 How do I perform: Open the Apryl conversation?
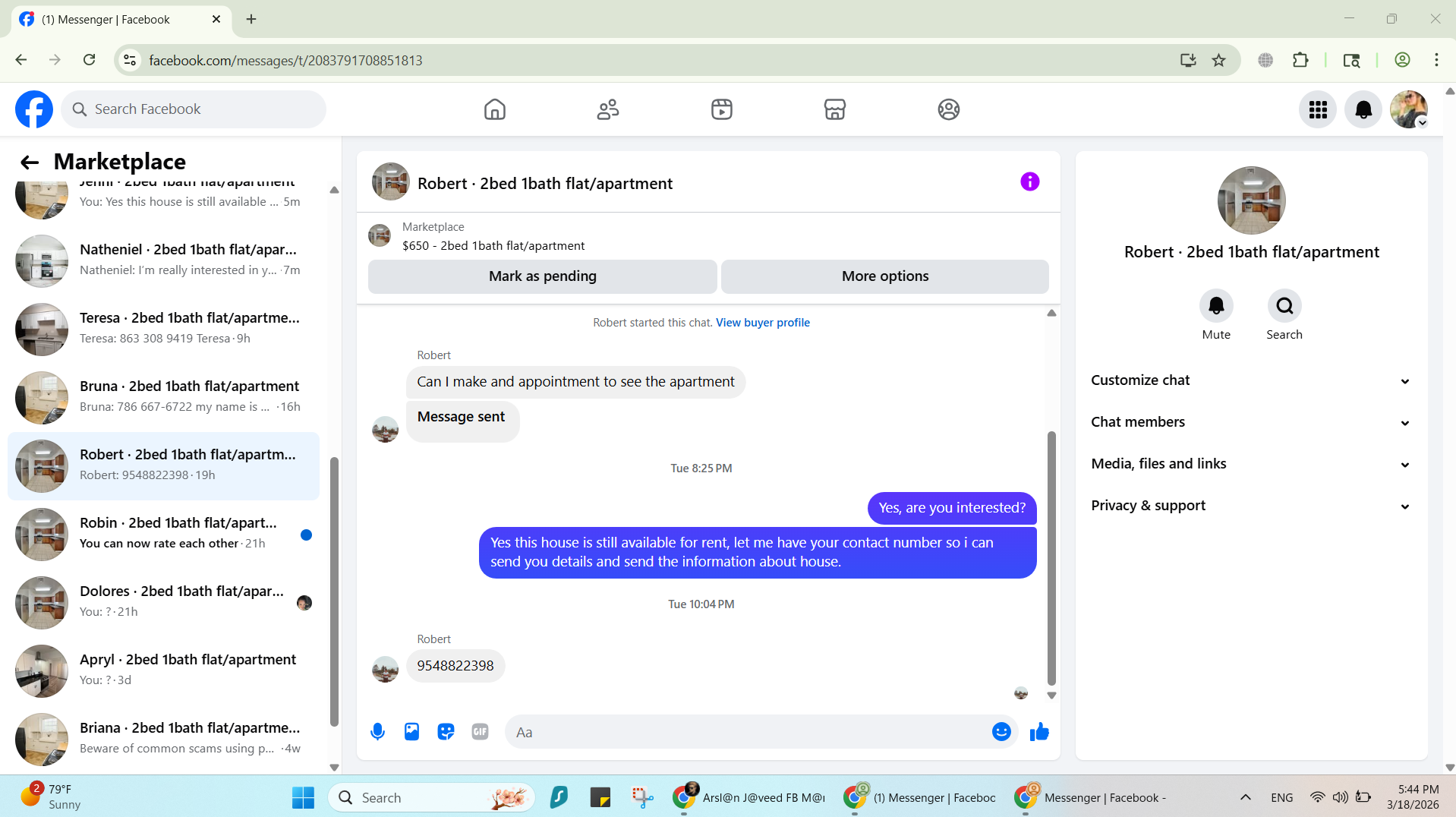pos(163,670)
